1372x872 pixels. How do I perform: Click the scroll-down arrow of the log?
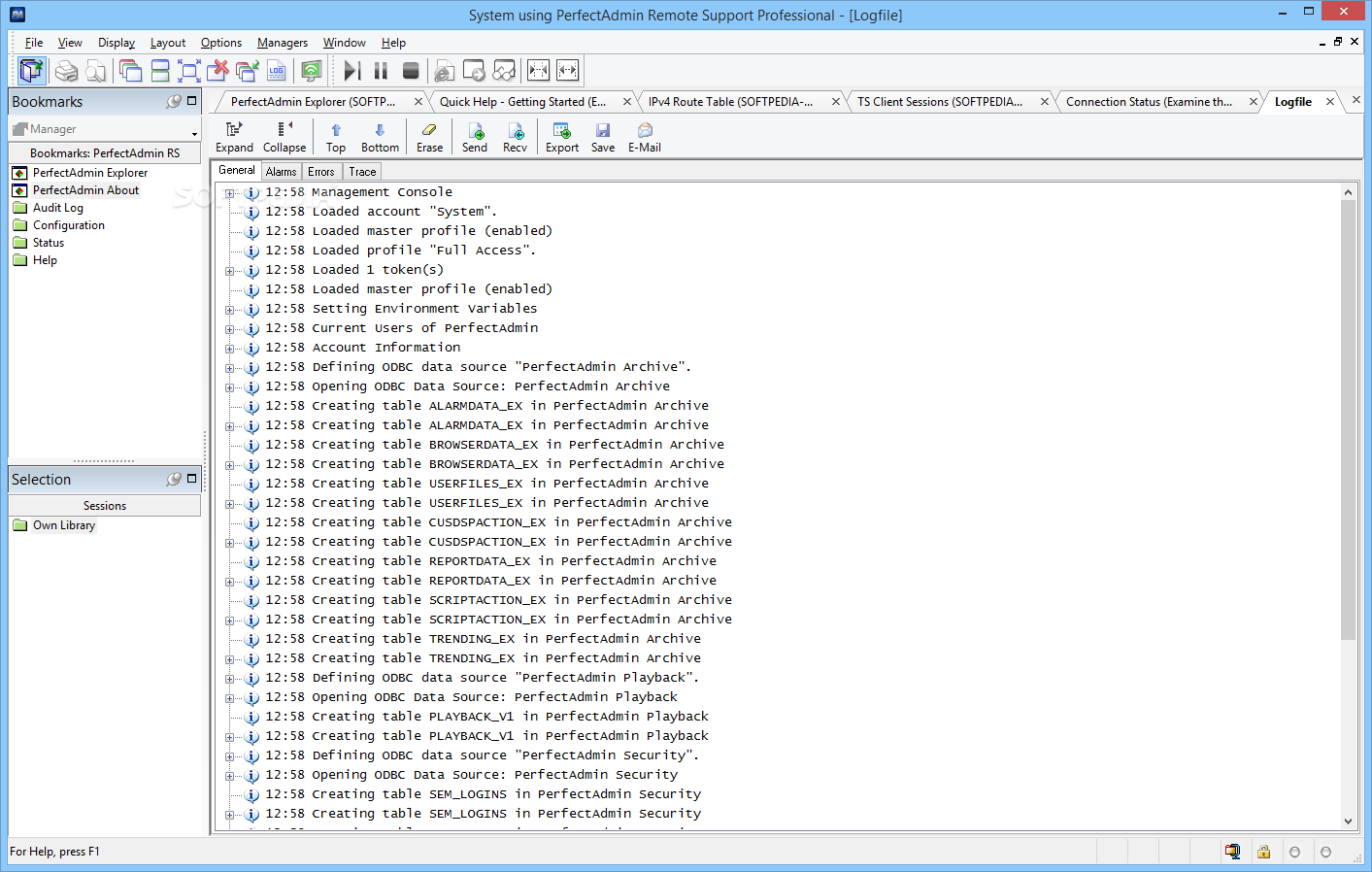pyautogui.click(x=1348, y=822)
